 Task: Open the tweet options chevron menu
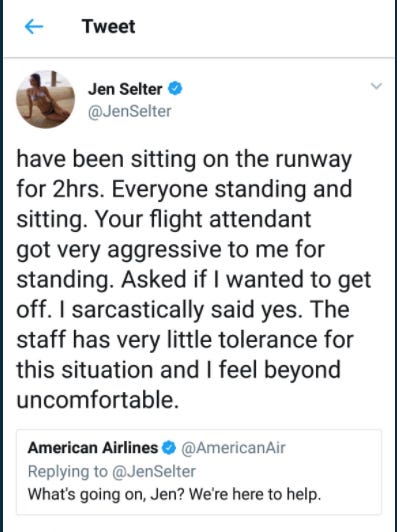[376, 86]
